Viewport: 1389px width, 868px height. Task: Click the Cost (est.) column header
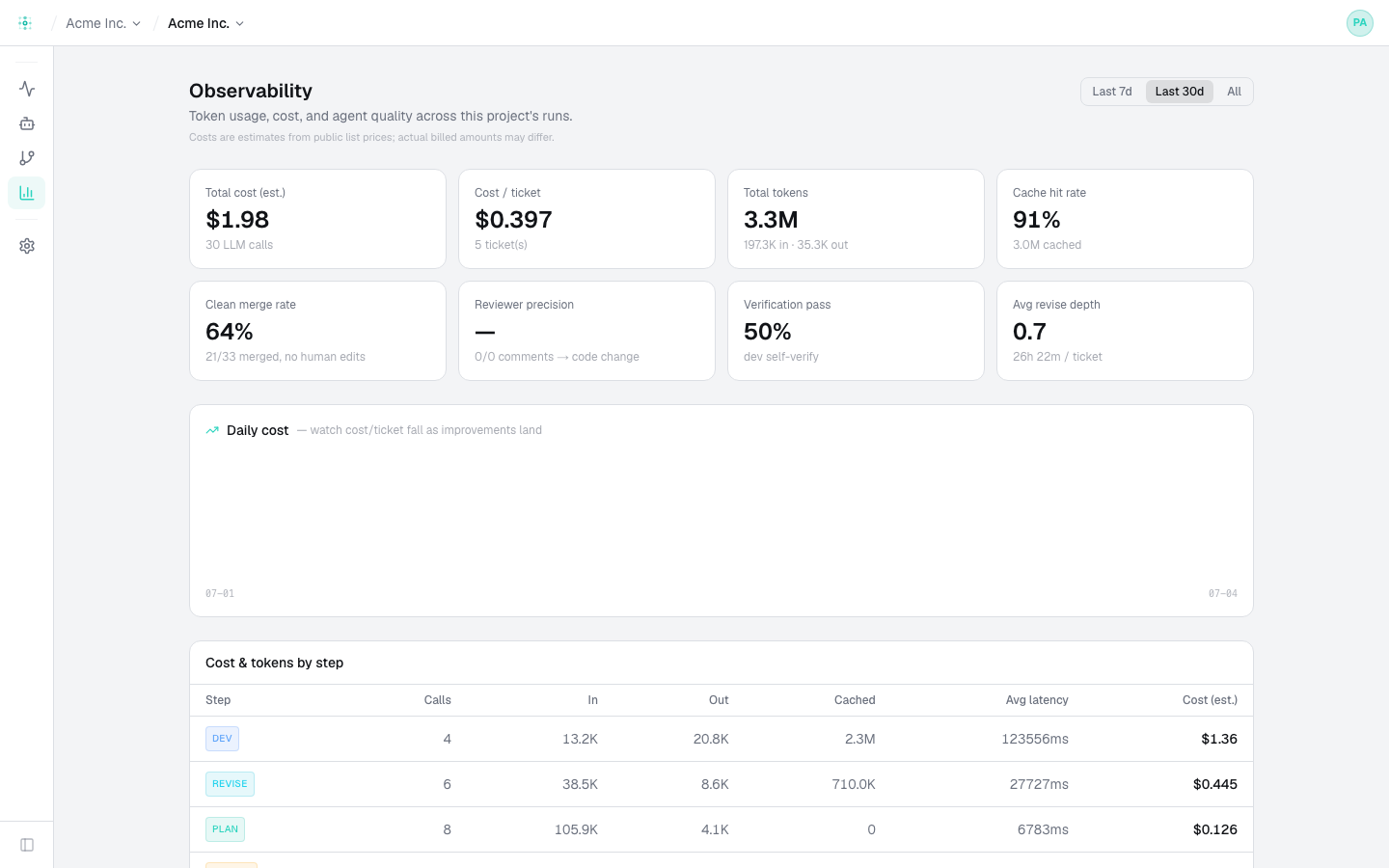point(1210,700)
